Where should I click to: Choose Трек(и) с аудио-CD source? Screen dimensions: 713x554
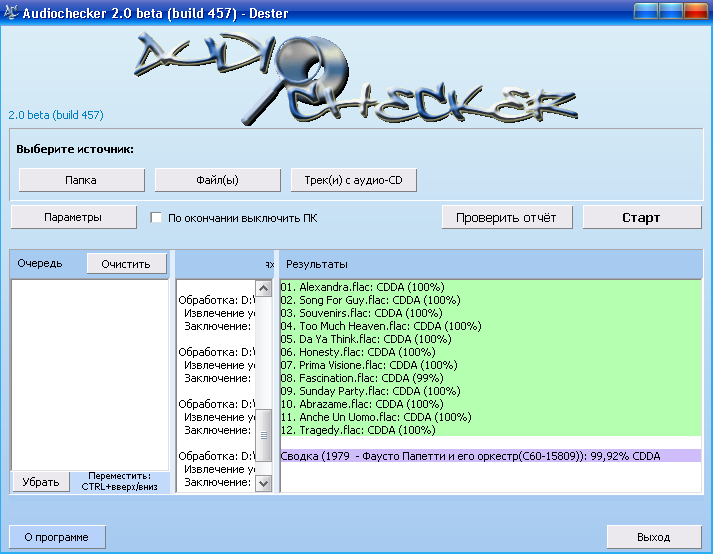pos(353,180)
